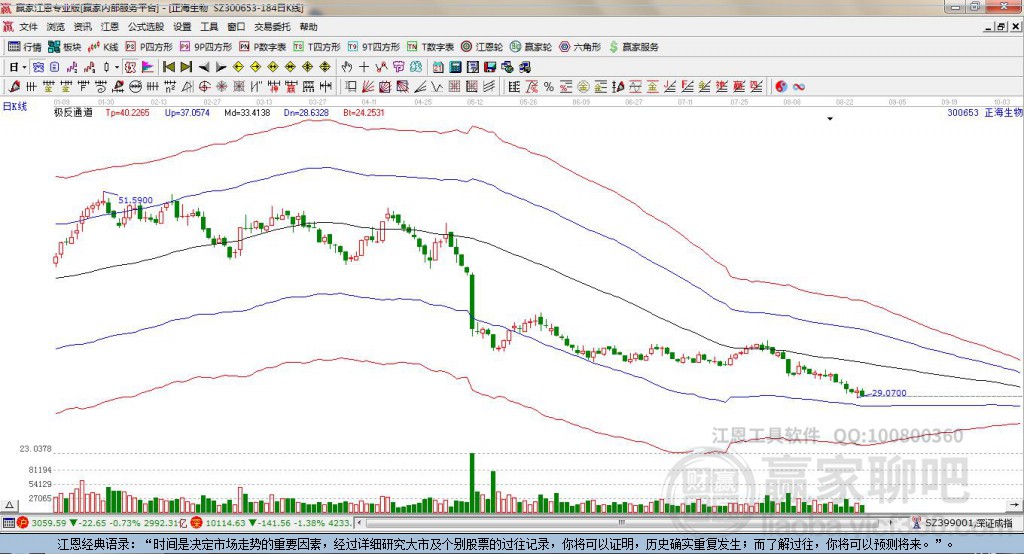This screenshot has height=554, width=1024.
Task: Click the red-blue yin-yang icon
Action: (780, 86)
